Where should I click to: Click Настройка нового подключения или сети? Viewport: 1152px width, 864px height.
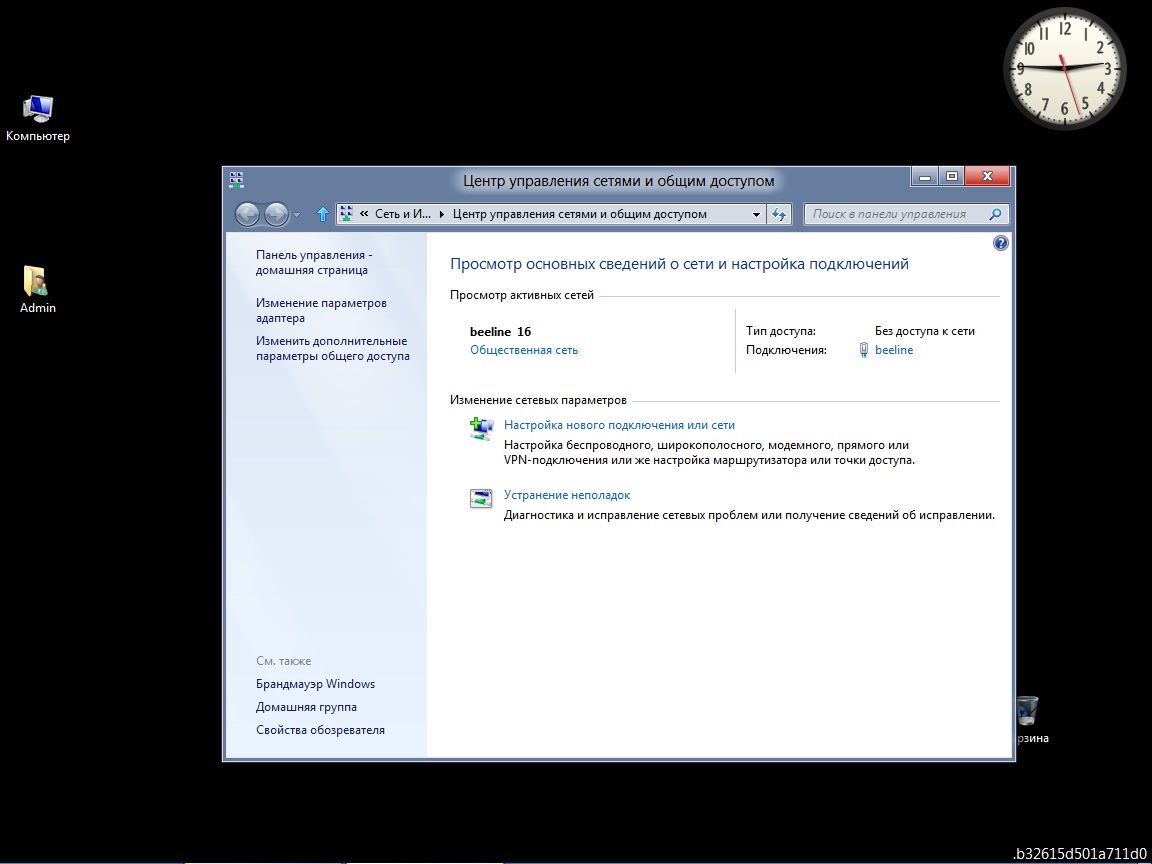click(619, 425)
